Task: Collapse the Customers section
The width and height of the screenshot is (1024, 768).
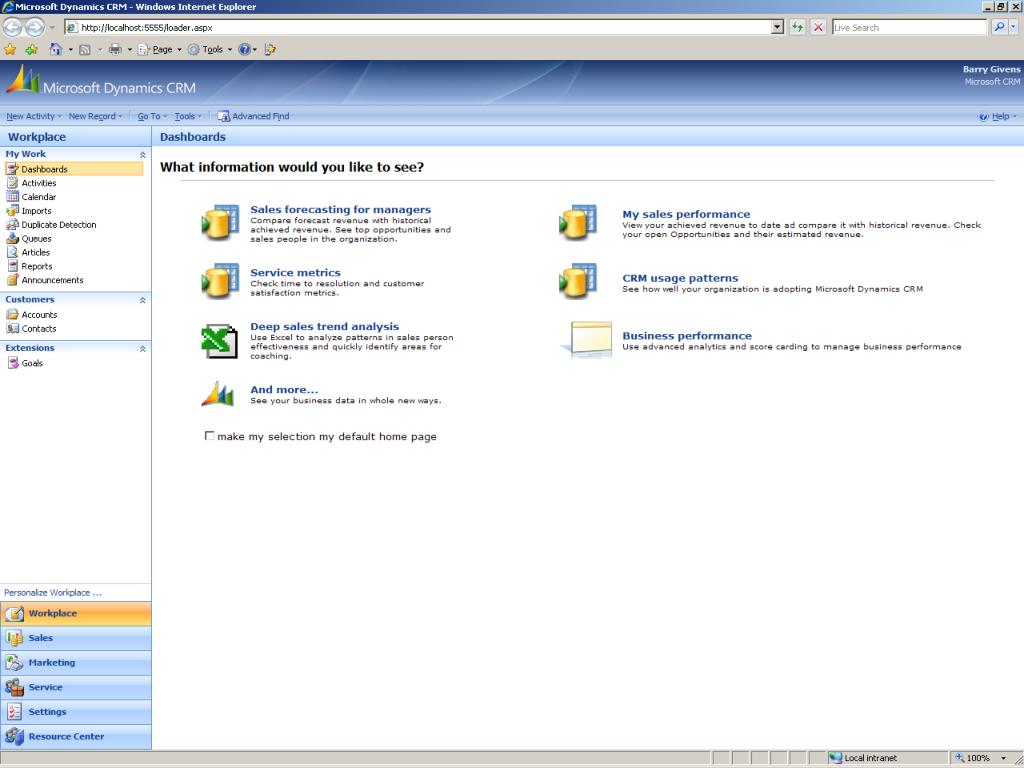Action: (142, 300)
